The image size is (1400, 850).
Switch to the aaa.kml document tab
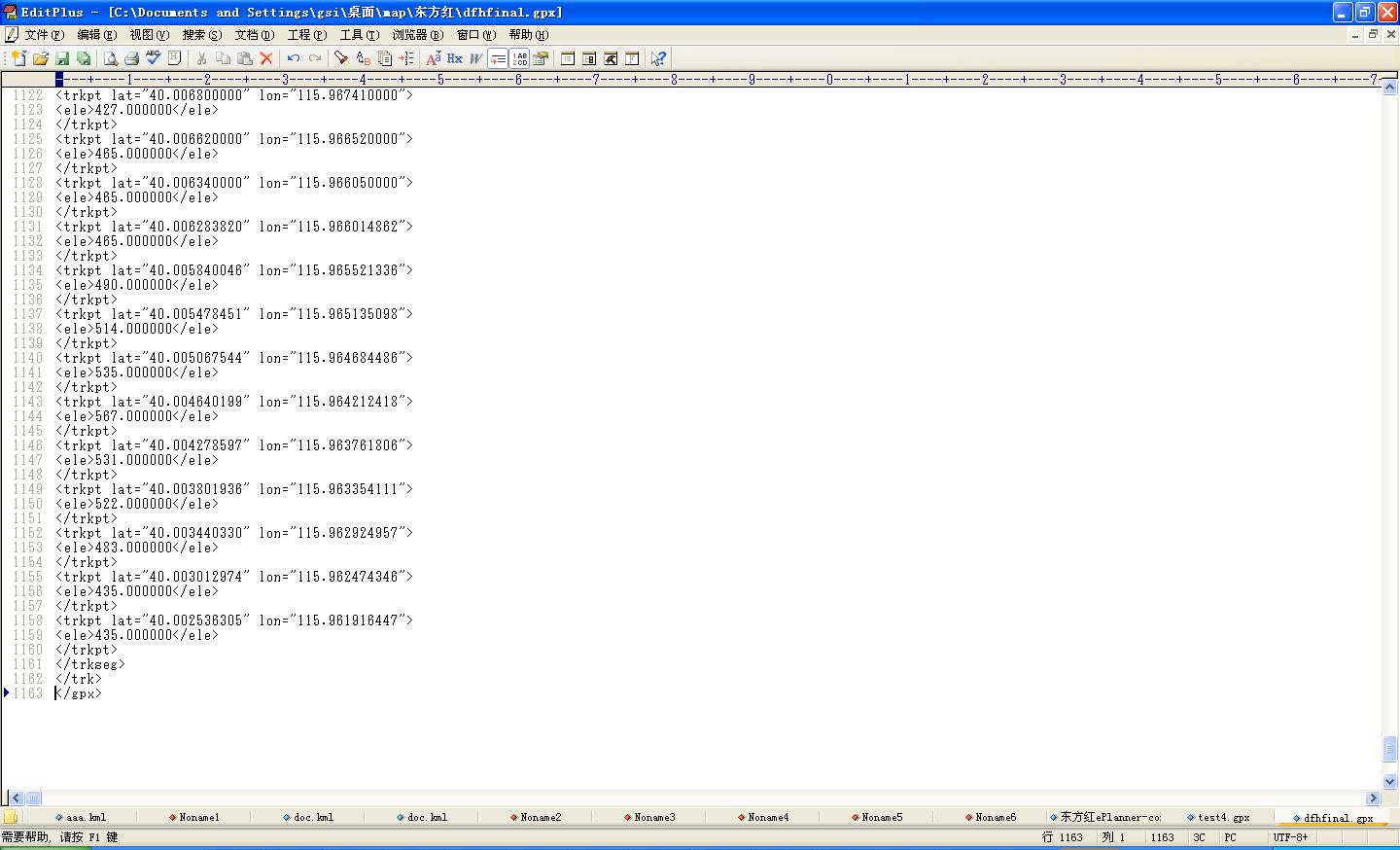tap(85, 817)
